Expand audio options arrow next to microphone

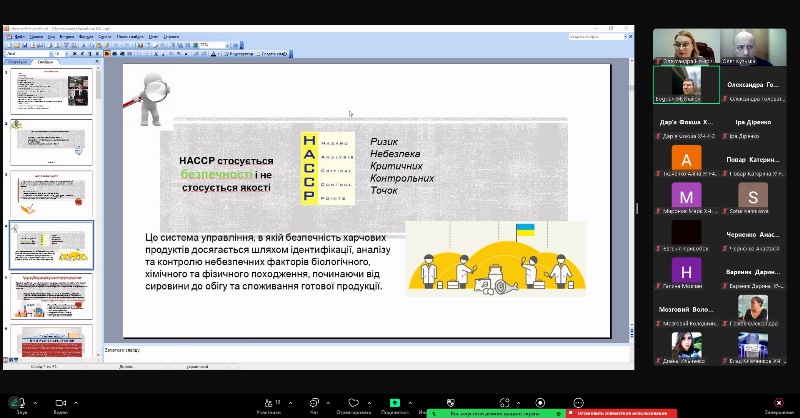click(x=36, y=401)
